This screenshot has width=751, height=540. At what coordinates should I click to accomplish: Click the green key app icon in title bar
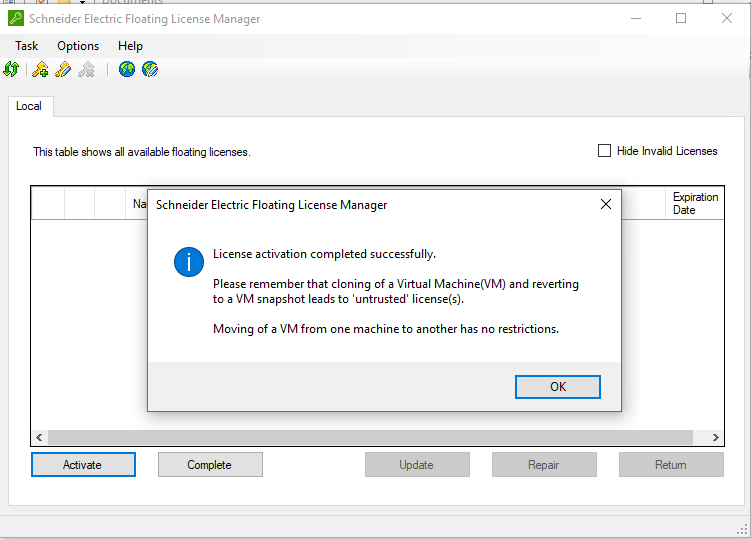(16, 19)
